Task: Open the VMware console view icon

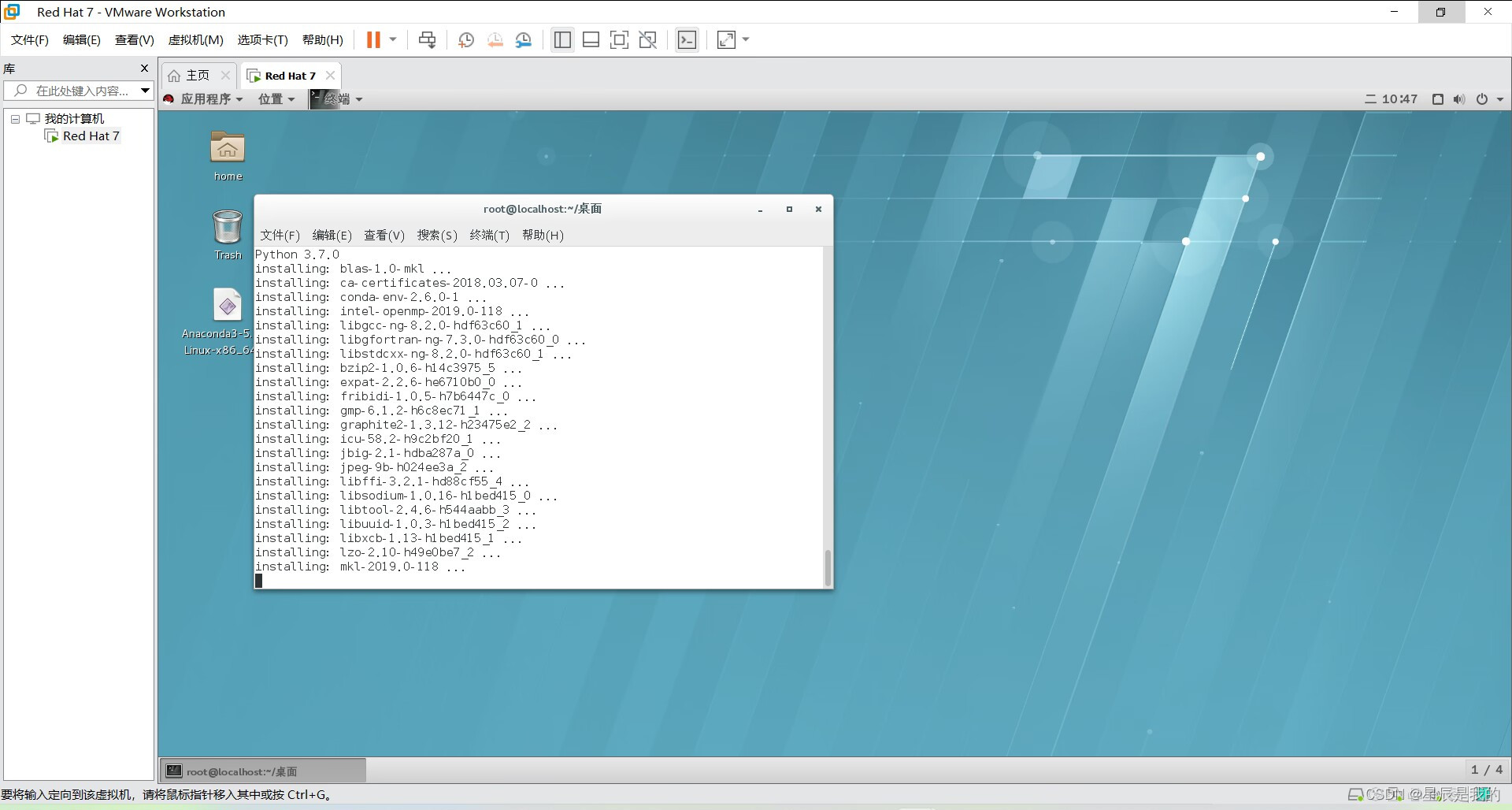Action: click(687, 40)
